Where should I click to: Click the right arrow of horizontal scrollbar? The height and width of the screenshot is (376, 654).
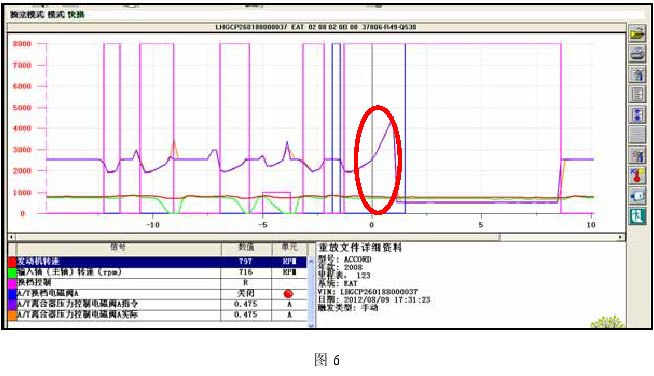coord(621,237)
